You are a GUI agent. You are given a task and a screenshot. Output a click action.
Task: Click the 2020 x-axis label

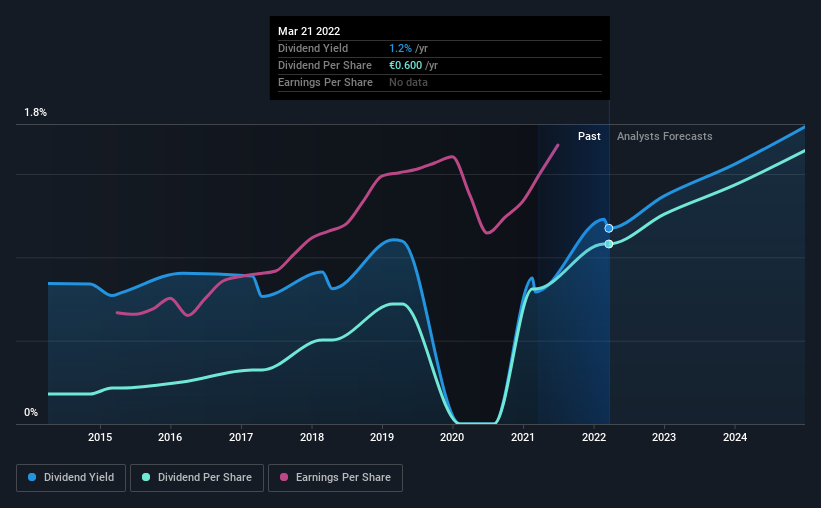[x=452, y=437]
